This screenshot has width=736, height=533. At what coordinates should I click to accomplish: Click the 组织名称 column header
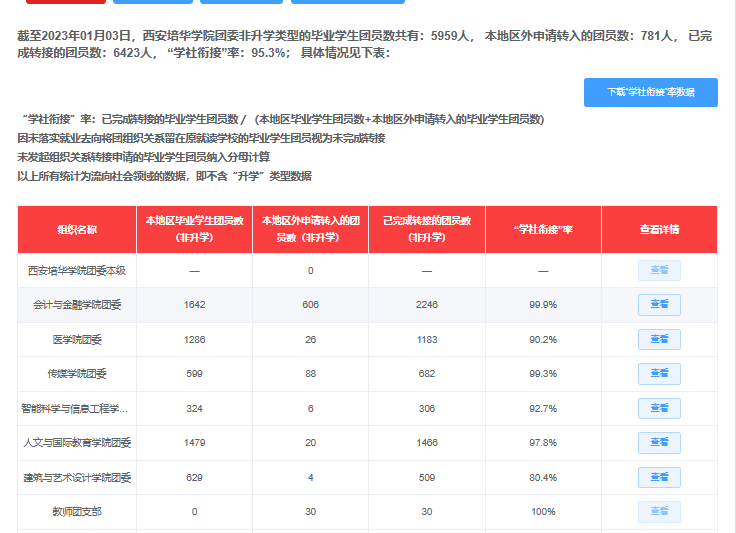[x=77, y=229]
